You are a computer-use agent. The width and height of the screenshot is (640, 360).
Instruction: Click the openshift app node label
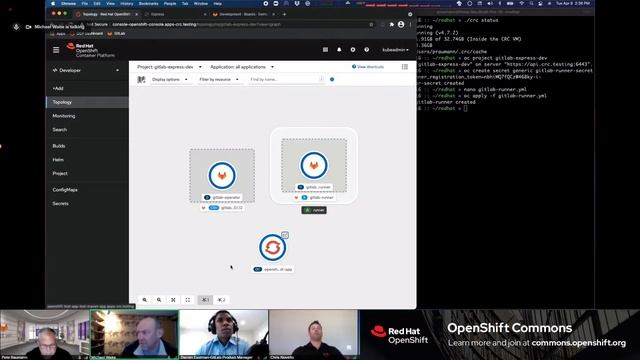pos(273,269)
